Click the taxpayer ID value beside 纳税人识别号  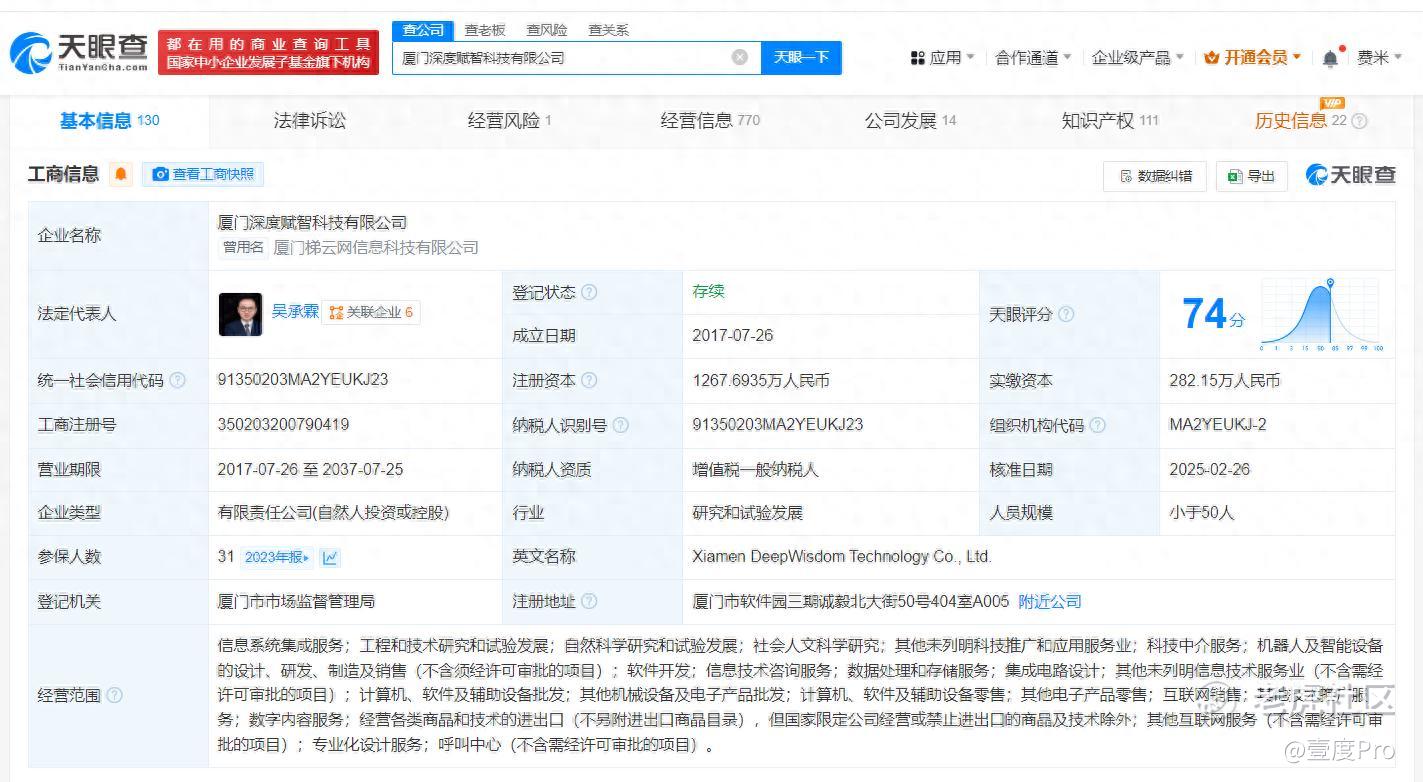coord(778,424)
